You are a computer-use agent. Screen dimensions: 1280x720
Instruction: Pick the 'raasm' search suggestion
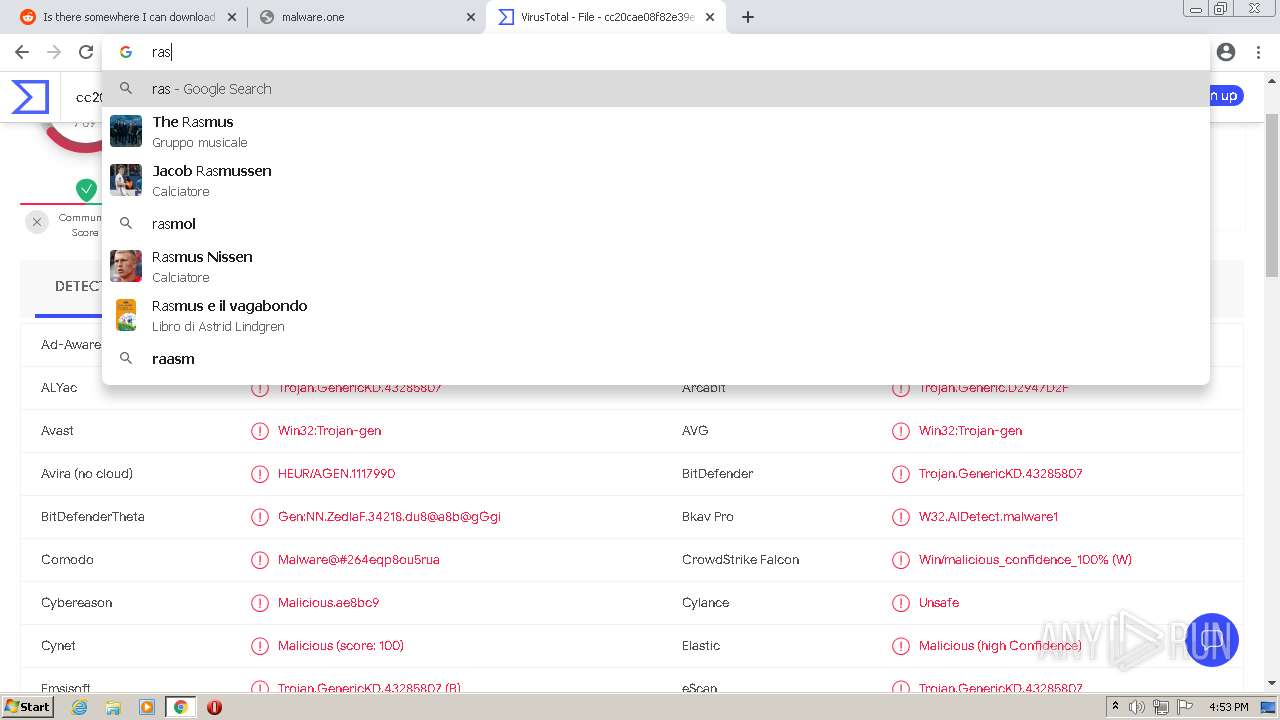click(x=655, y=359)
